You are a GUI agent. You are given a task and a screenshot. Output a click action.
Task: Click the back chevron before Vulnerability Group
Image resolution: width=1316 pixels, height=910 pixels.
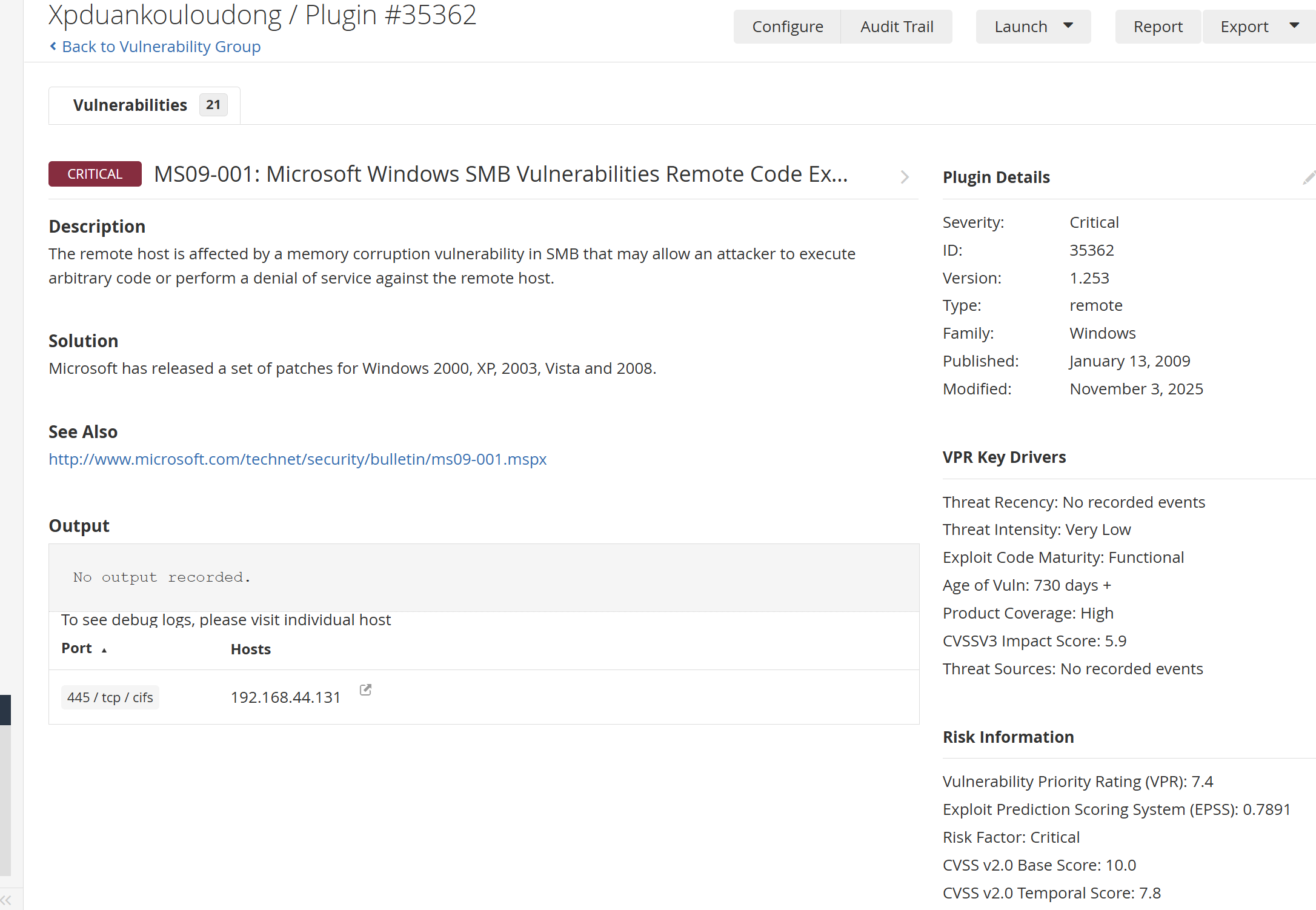point(53,46)
